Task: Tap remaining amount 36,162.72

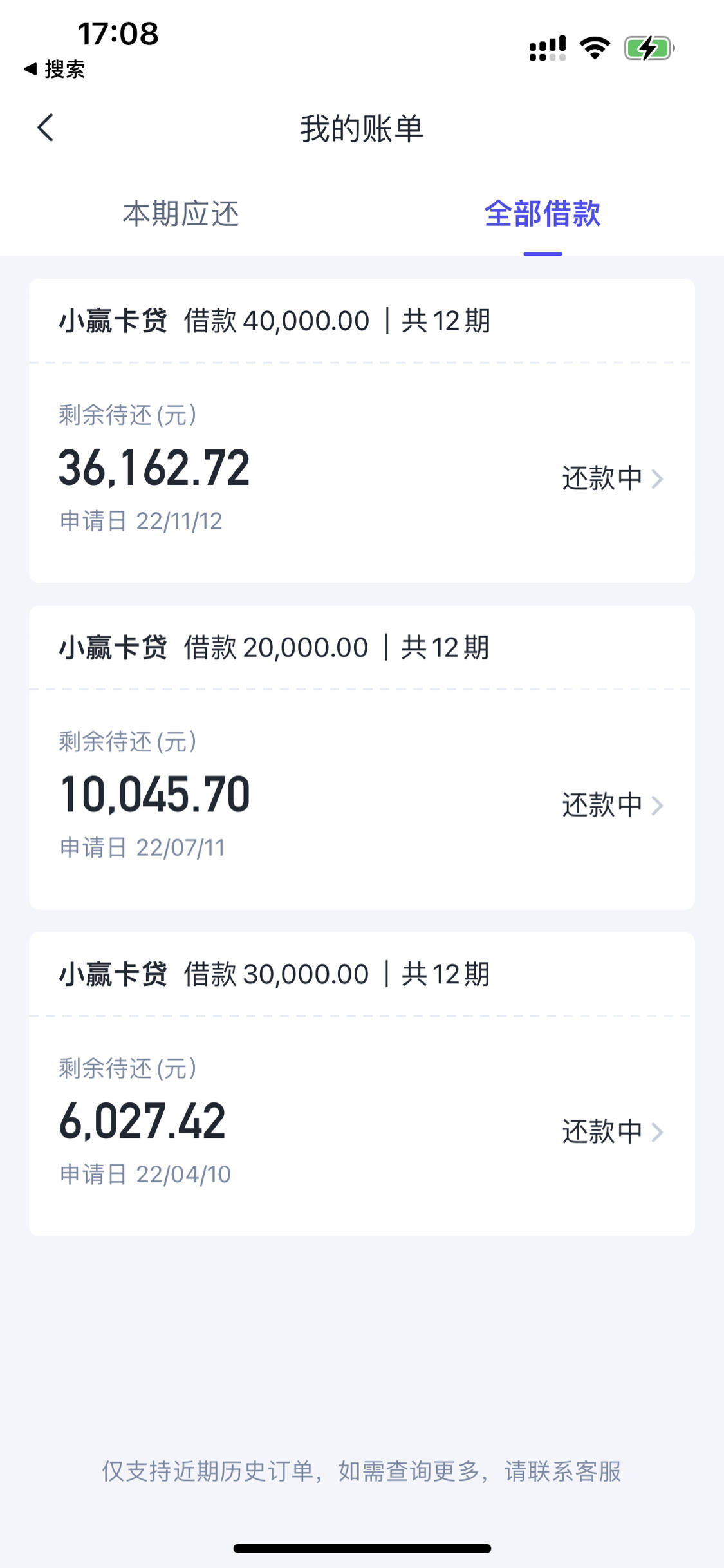Action: (x=154, y=468)
